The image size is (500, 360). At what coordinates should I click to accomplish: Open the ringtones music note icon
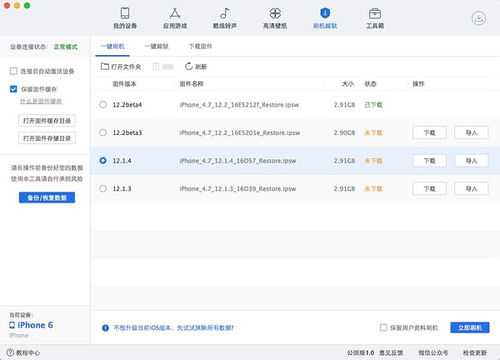(x=225, y=13)
